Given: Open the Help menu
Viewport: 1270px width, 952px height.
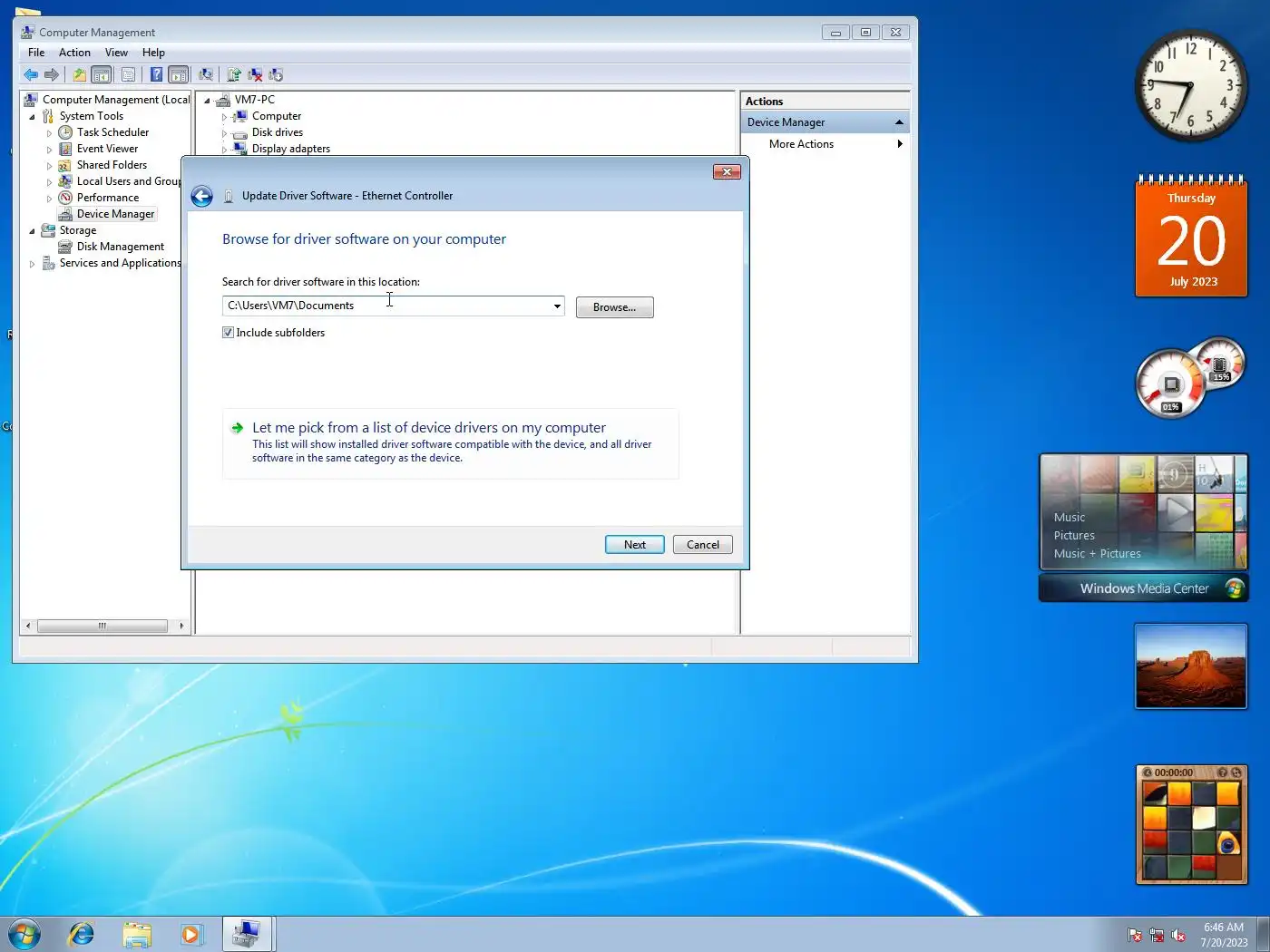Looking at the screenshot, I should click(x=153, y=53).
